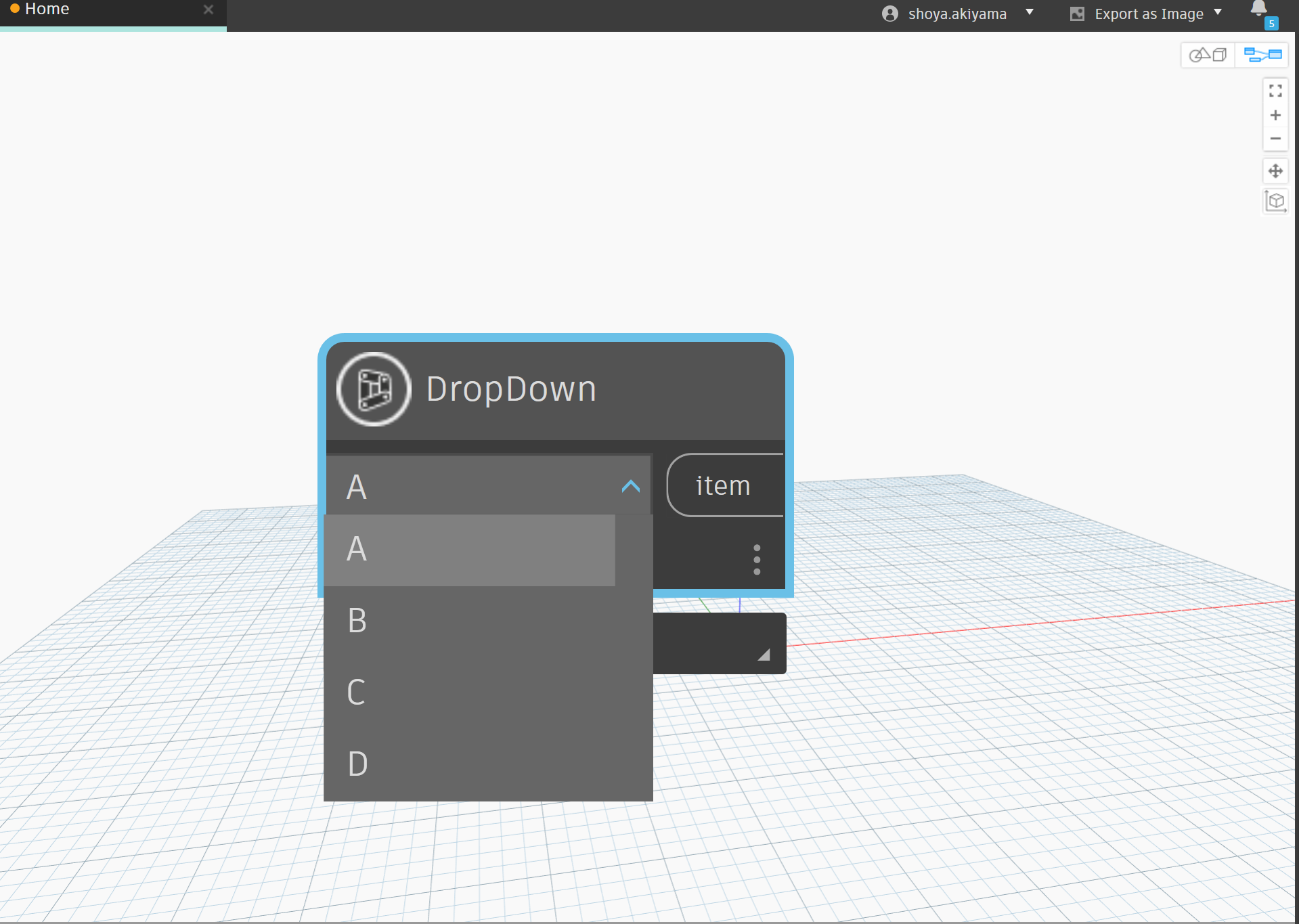The width and height of the screenshot is (1299, 924).
Task: Click the orbit cube icon
Action: click(1275, 201)
